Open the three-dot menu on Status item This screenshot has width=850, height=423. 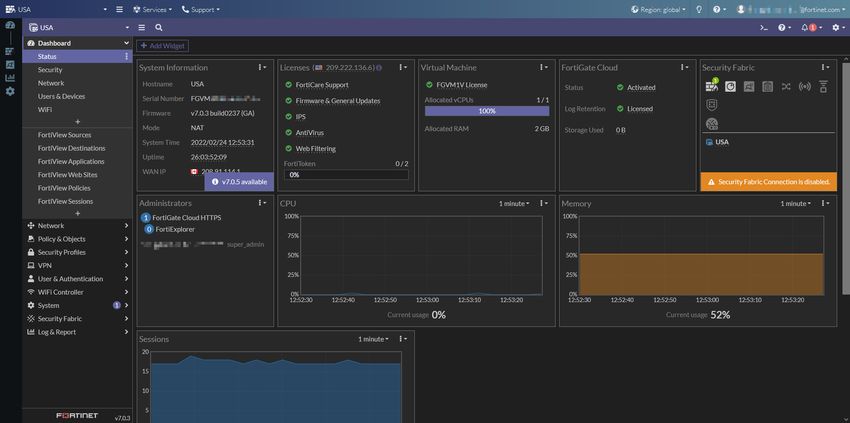point(126,56)
